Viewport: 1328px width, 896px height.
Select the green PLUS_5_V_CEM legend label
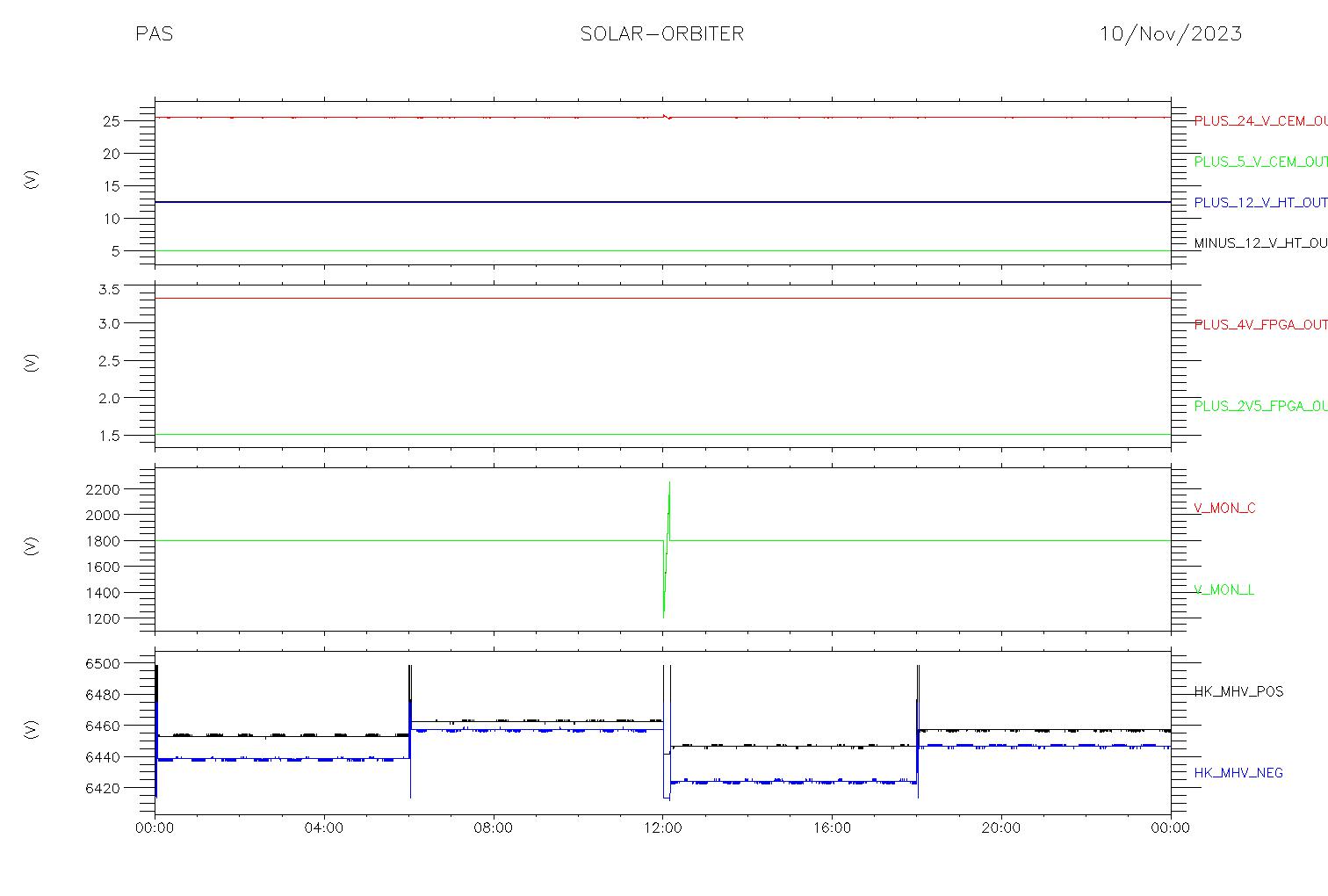click(1260, 162)
